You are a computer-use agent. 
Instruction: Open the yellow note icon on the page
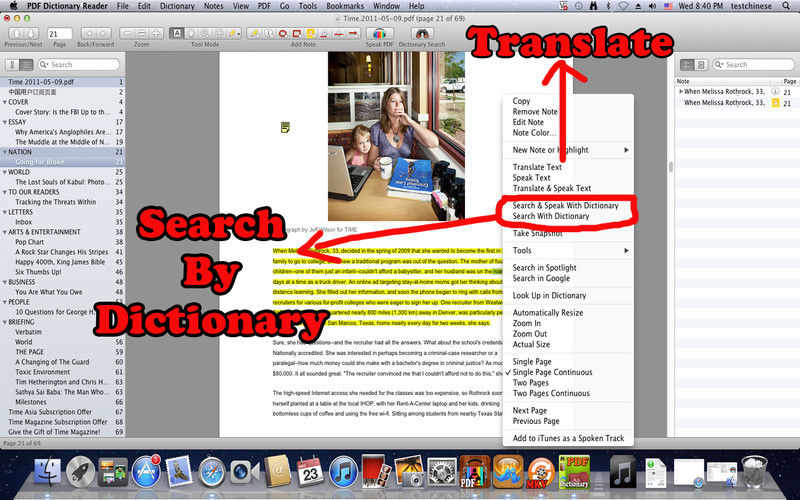coord(285,127)
